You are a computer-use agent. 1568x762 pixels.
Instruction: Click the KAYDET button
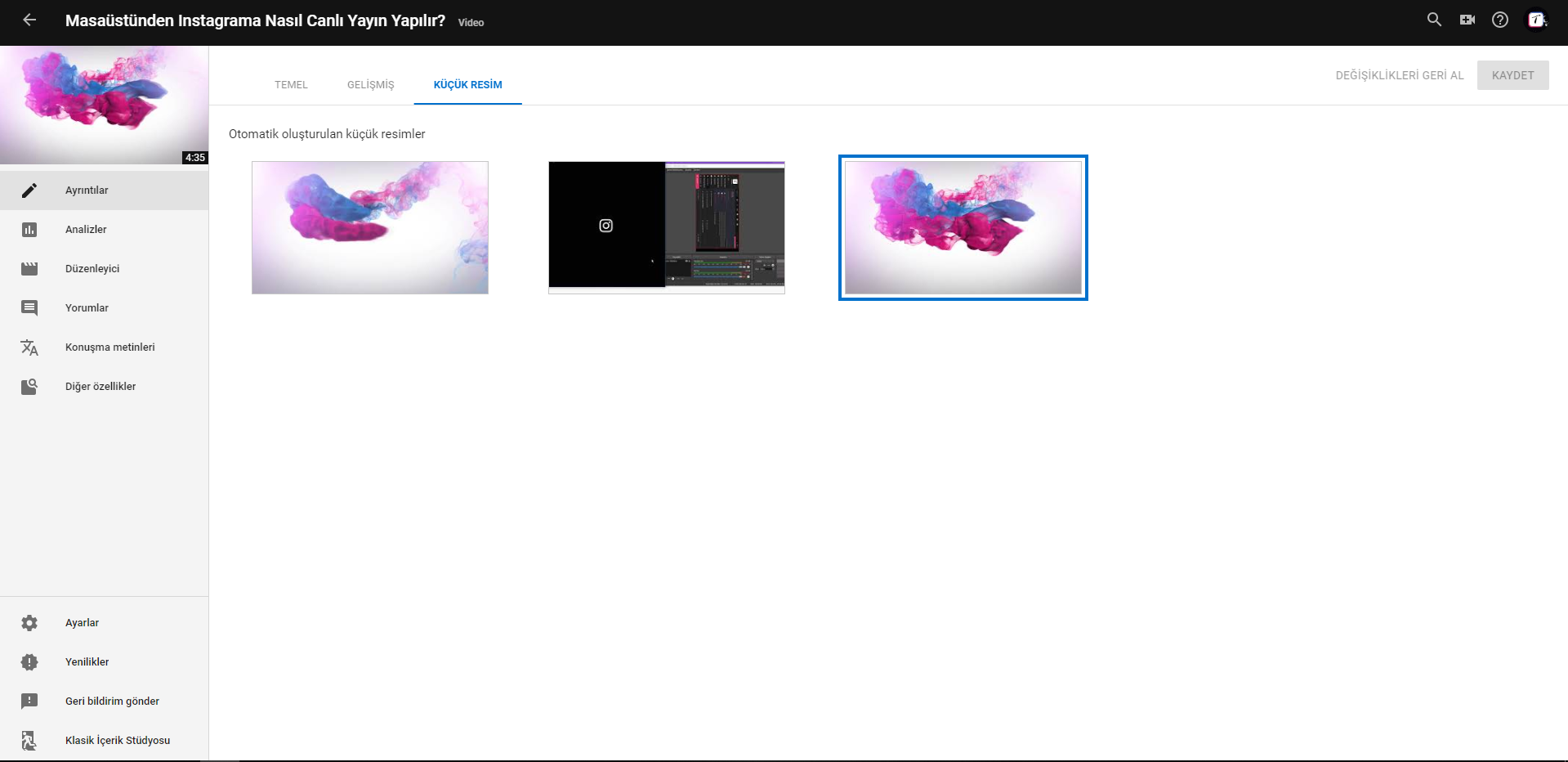coord(1512,75)
